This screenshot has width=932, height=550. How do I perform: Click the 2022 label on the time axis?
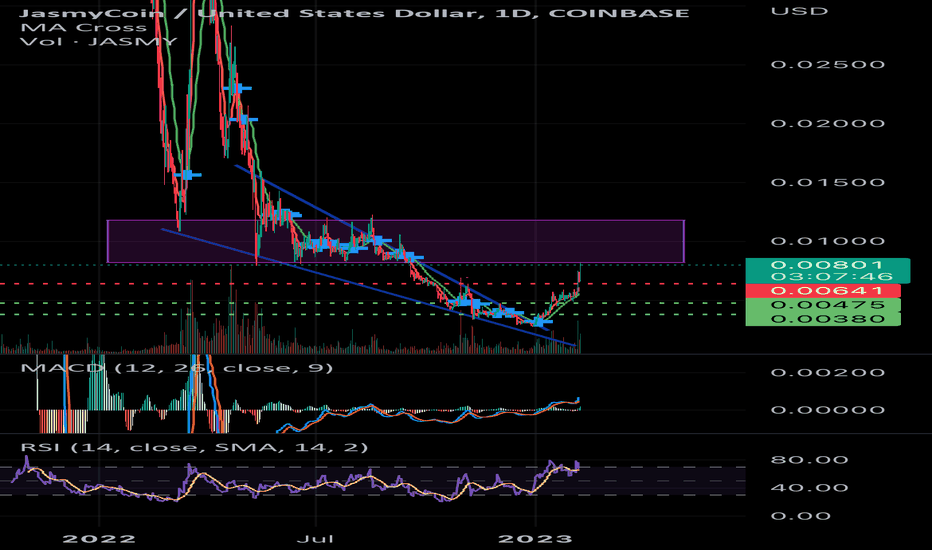(x=99, y=539)
